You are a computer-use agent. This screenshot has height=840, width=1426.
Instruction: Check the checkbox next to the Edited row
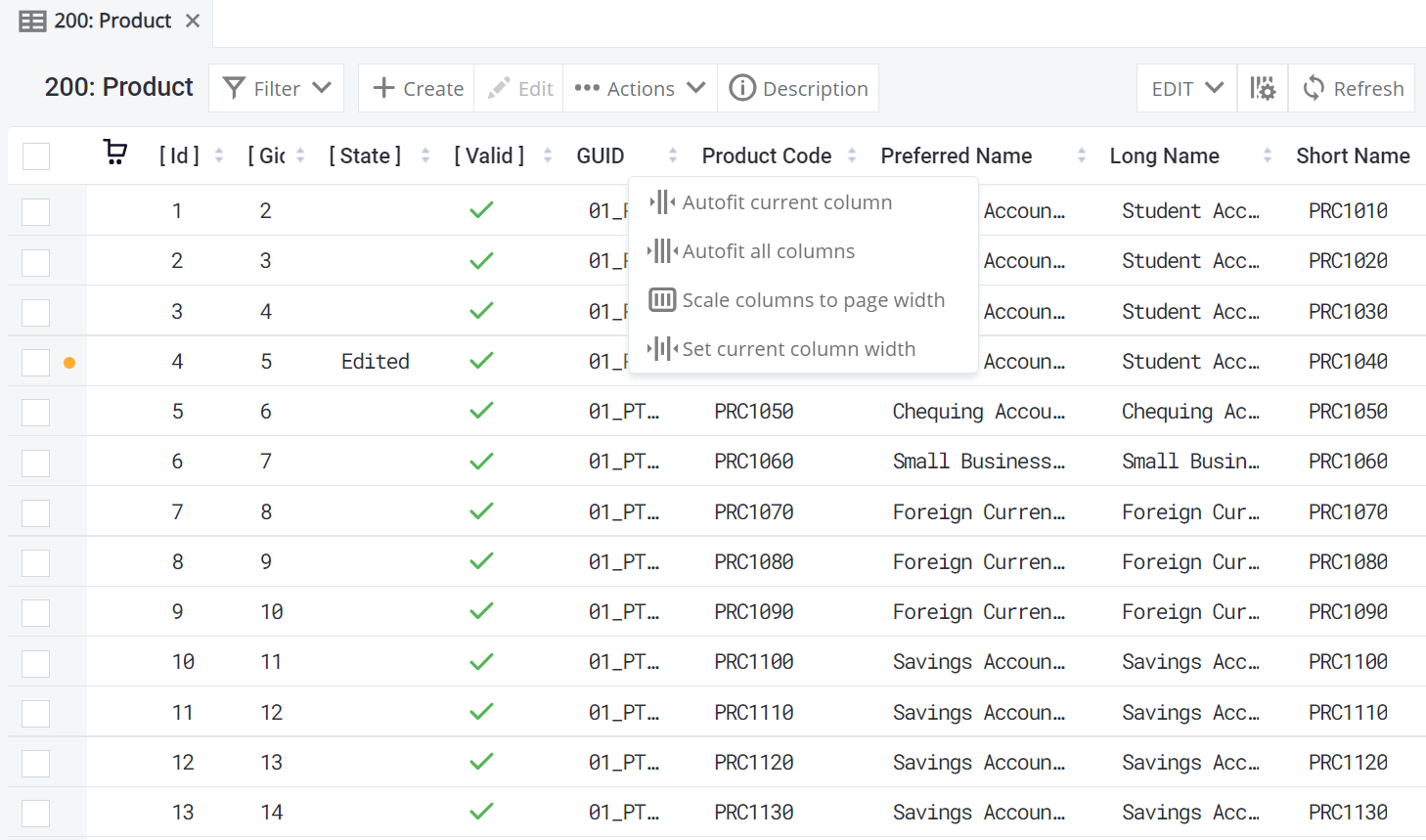click(x=35, y=362)
